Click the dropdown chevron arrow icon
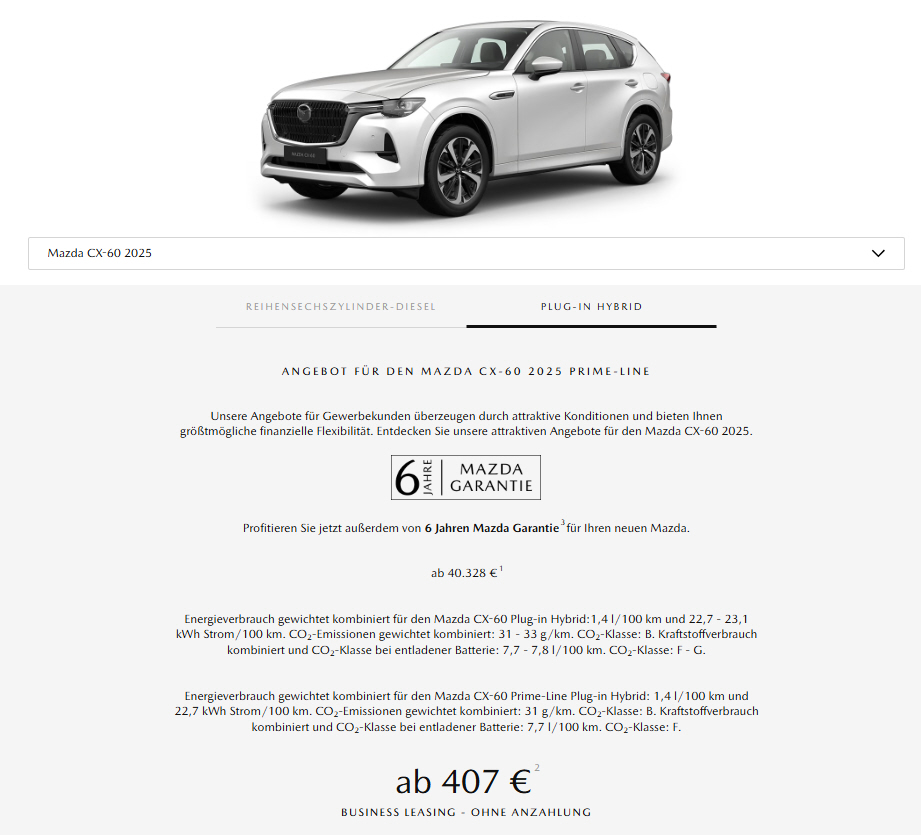This screenshot has height=835, width=921. [x=878, y=253]
